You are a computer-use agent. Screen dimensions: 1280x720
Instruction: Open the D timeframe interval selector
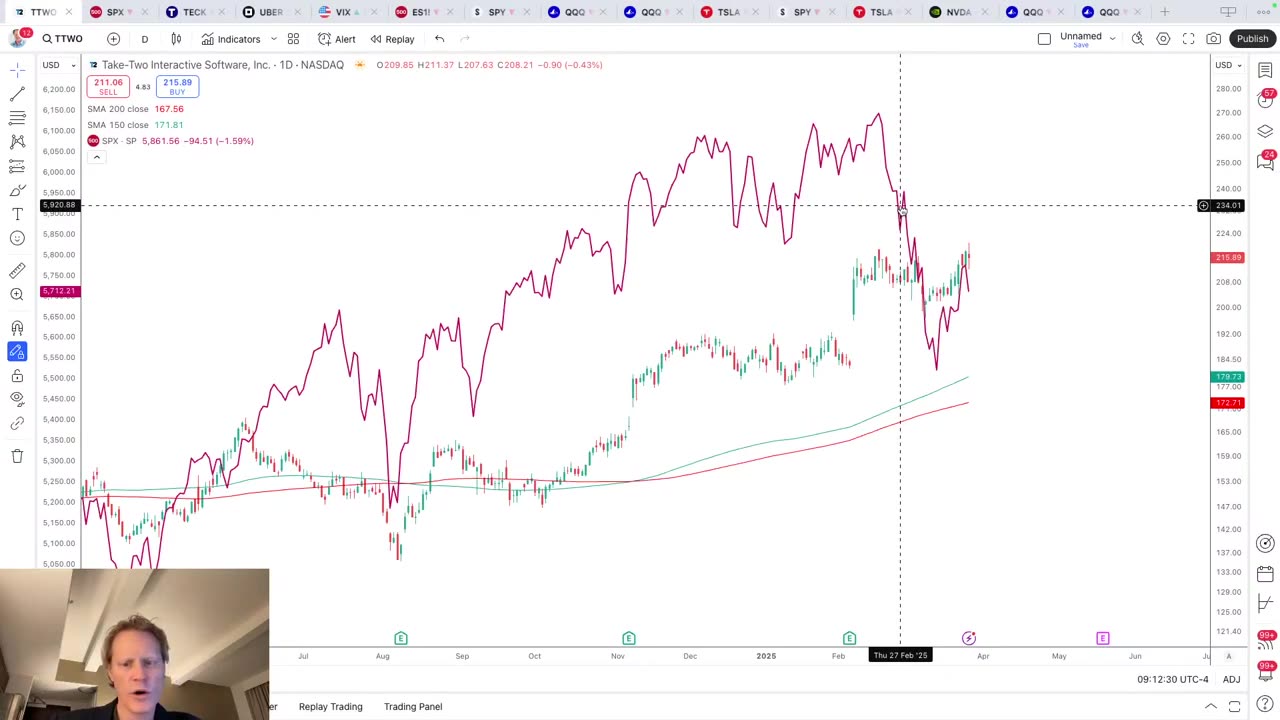click(144, 39)
